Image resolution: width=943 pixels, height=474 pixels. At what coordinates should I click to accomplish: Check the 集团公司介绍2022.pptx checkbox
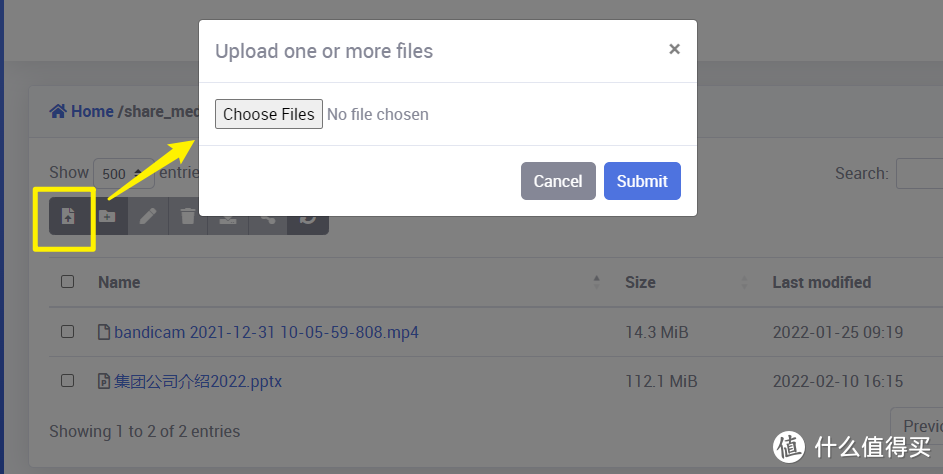pyautogui.click(x=67, y=381)
